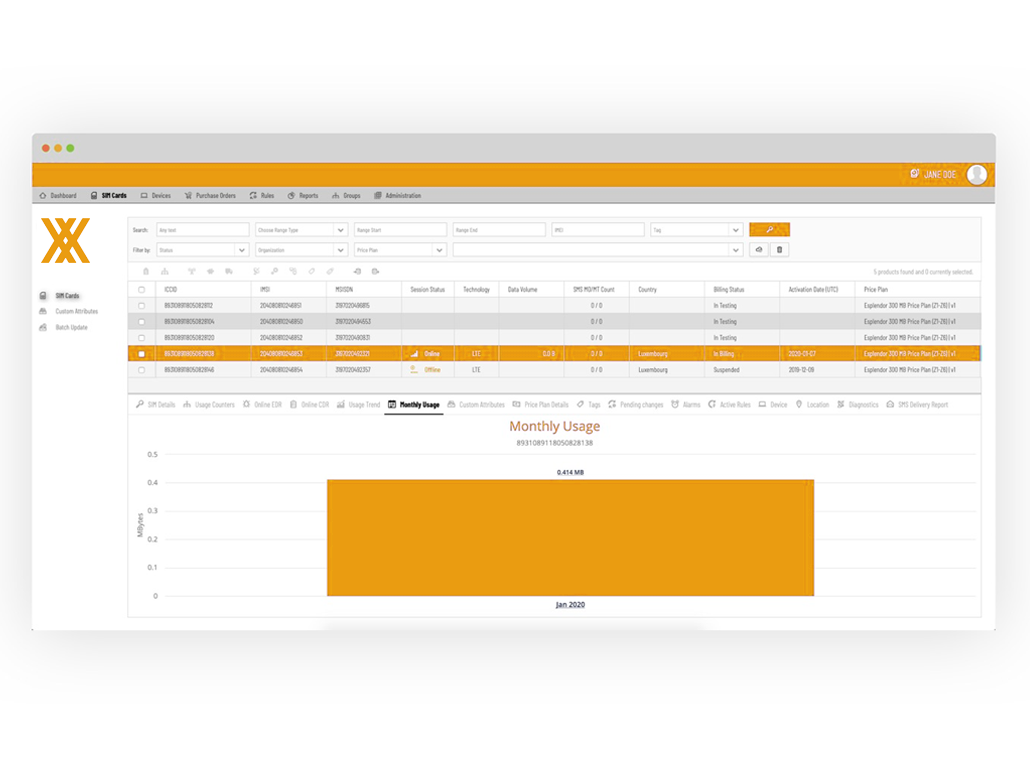Click the eye icon next to filter dropdown

point(759,250)
